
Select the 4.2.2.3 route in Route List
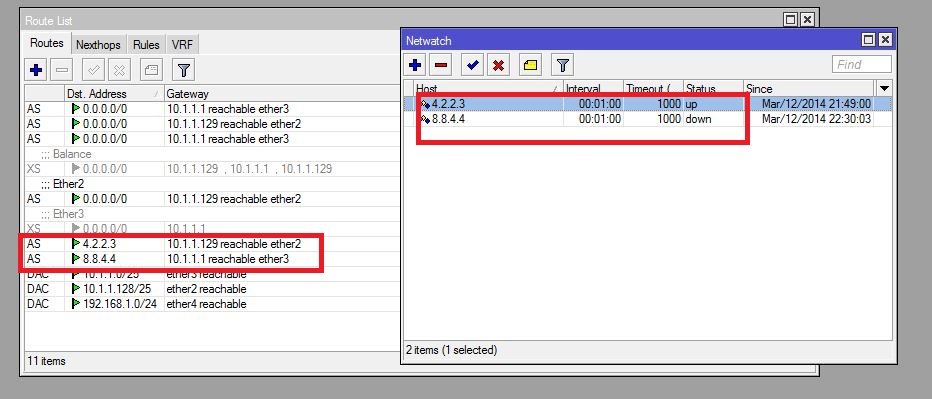point(212,244)
